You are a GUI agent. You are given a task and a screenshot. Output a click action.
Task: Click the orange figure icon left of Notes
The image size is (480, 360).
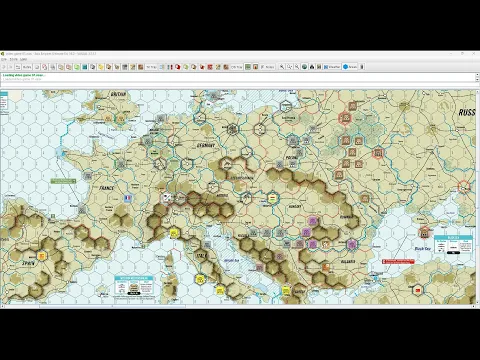point(255,67)
